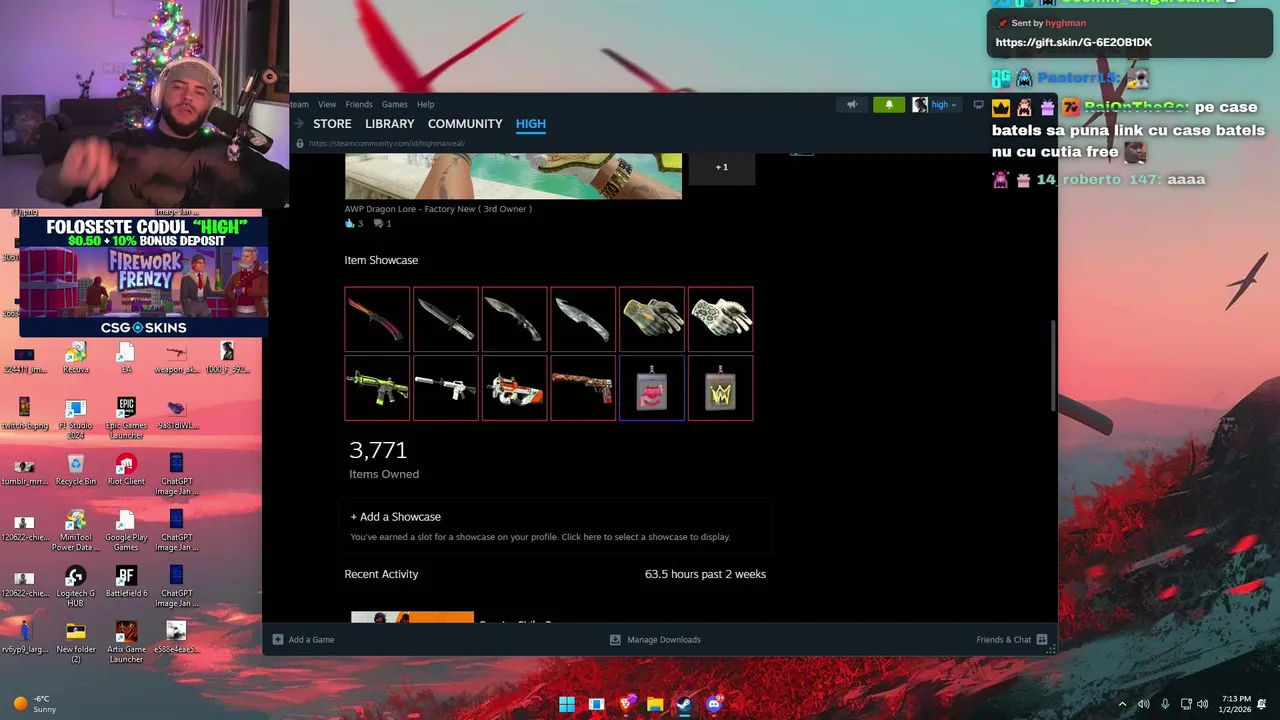Select twitch-b.png desktop file
1280x720 pixels.
25,415
